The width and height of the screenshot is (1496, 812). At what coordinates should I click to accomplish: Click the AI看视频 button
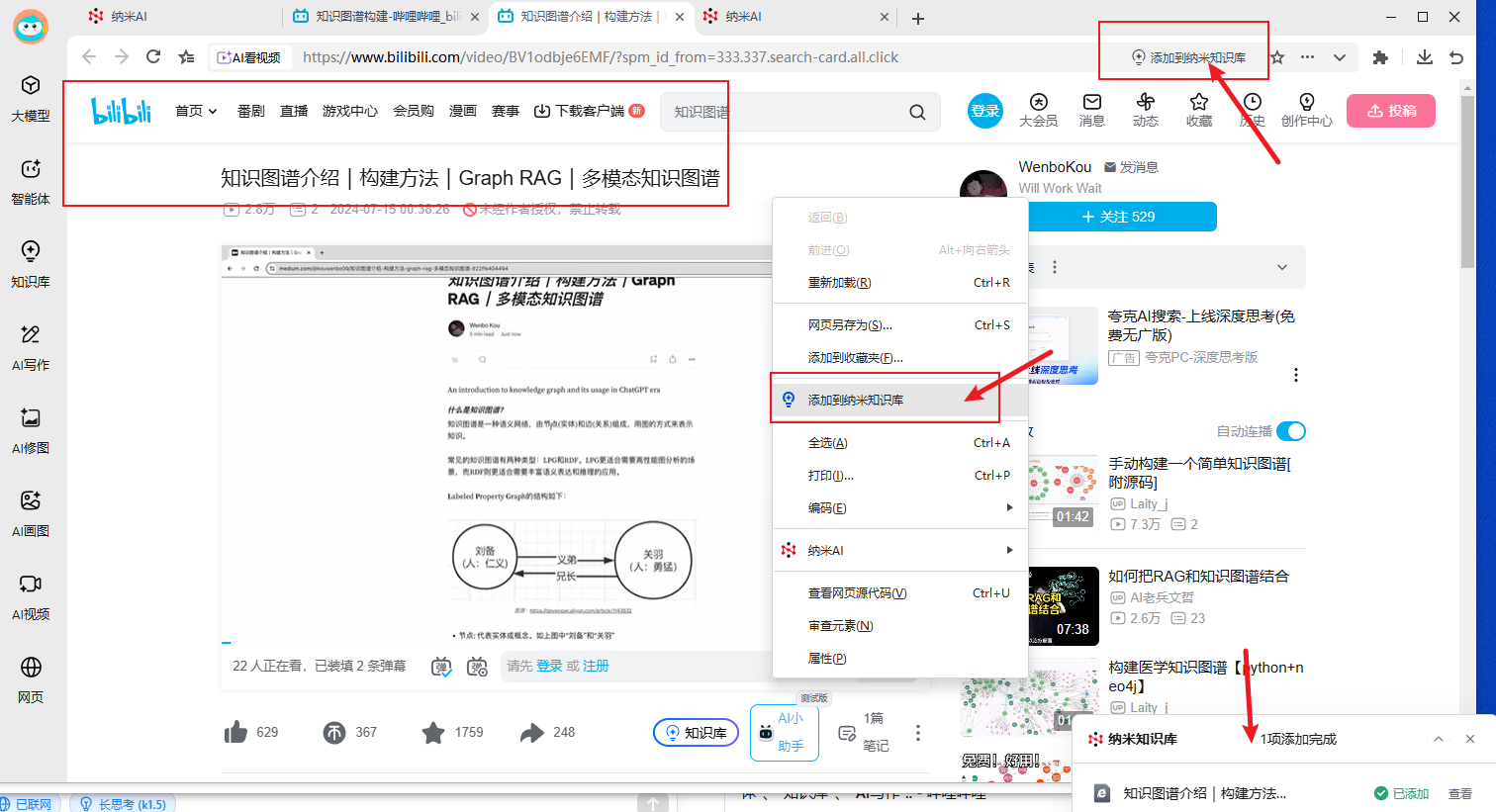[248, 57]
